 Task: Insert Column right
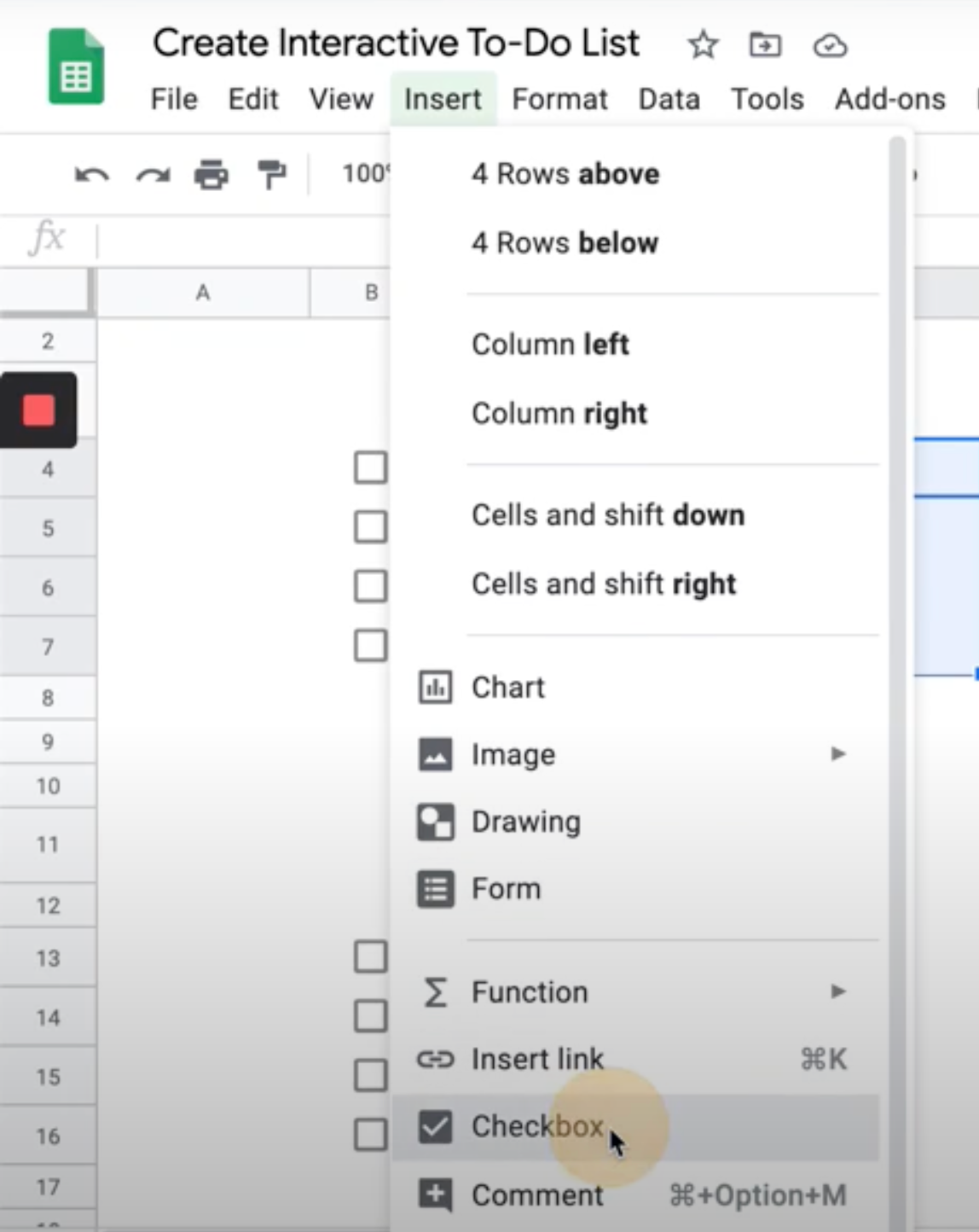click(x=635, y=414)
